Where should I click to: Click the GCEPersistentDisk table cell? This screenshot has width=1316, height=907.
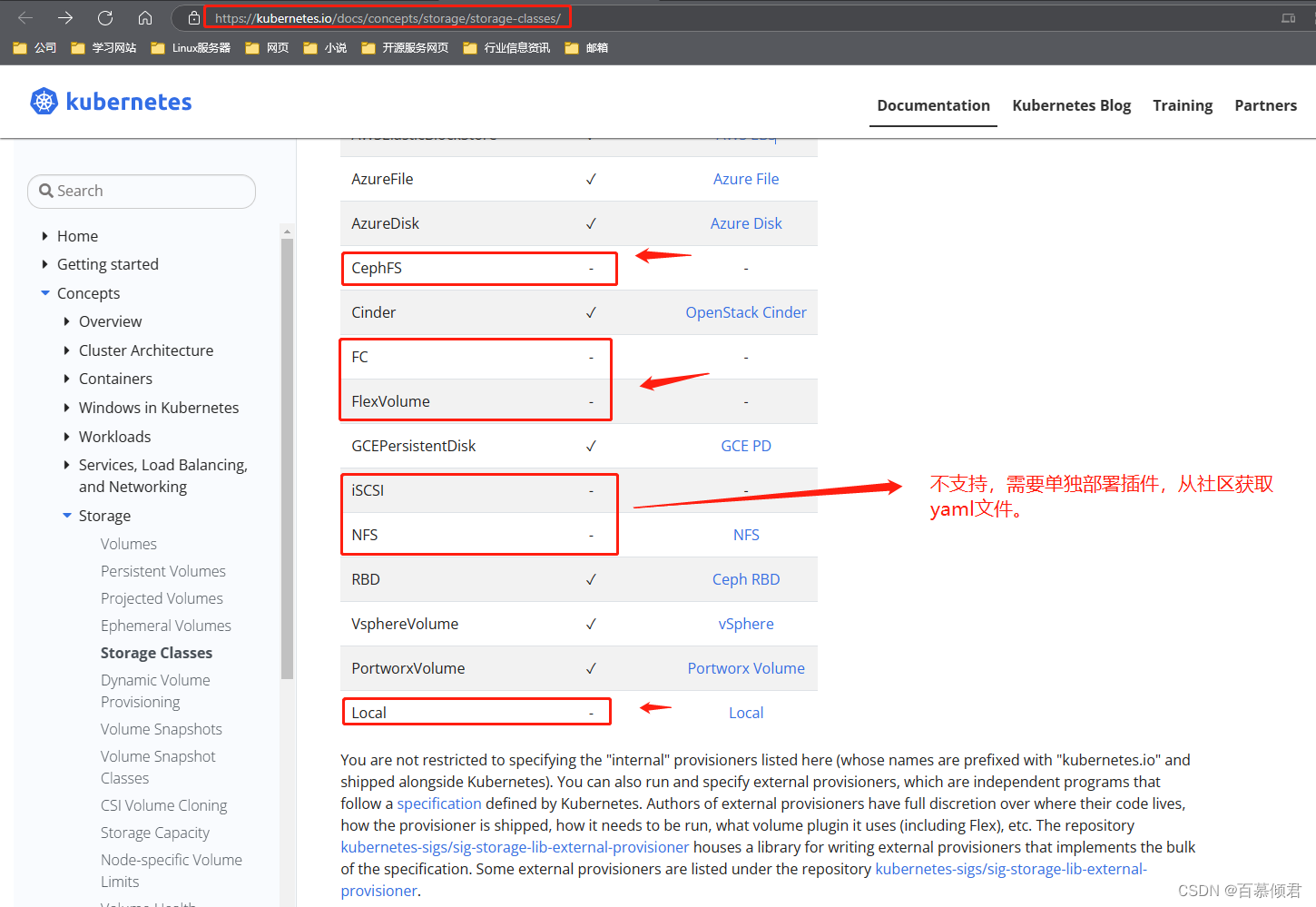click(414, 446)
